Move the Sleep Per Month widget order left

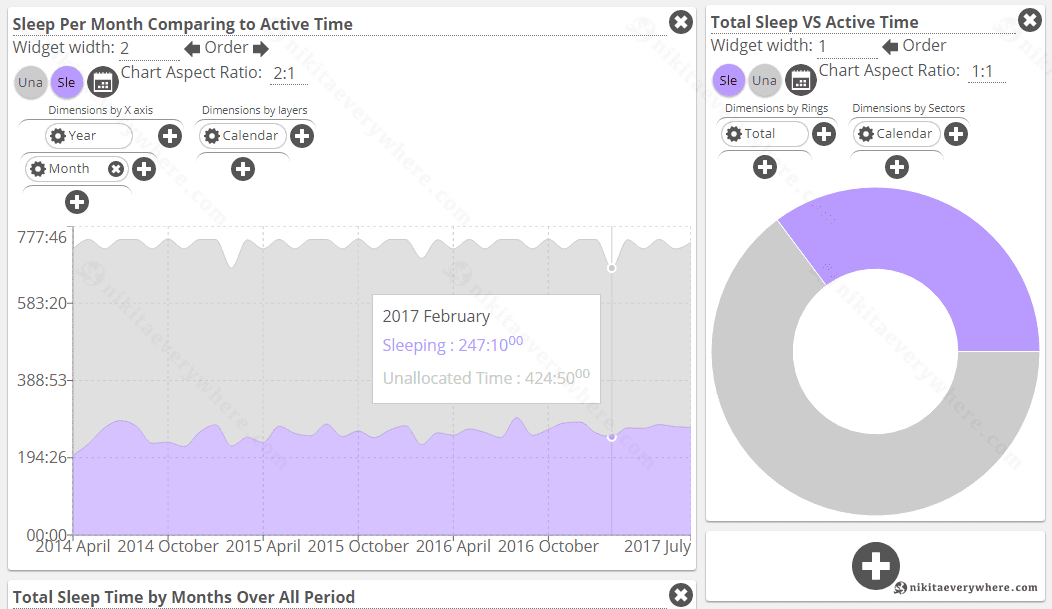(193, 48)
